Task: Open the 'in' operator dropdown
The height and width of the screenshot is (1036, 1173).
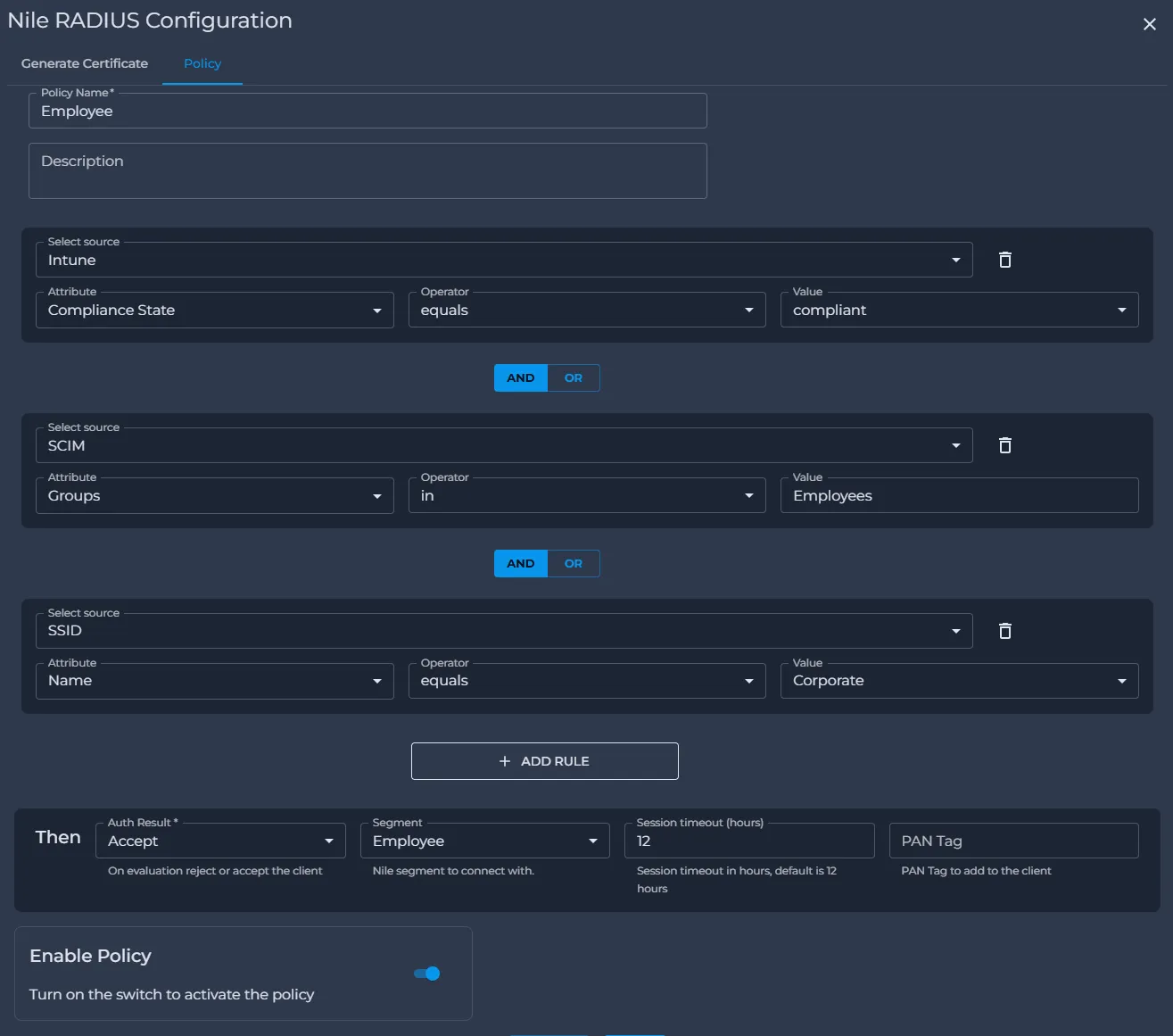Action: pos(587,495)
